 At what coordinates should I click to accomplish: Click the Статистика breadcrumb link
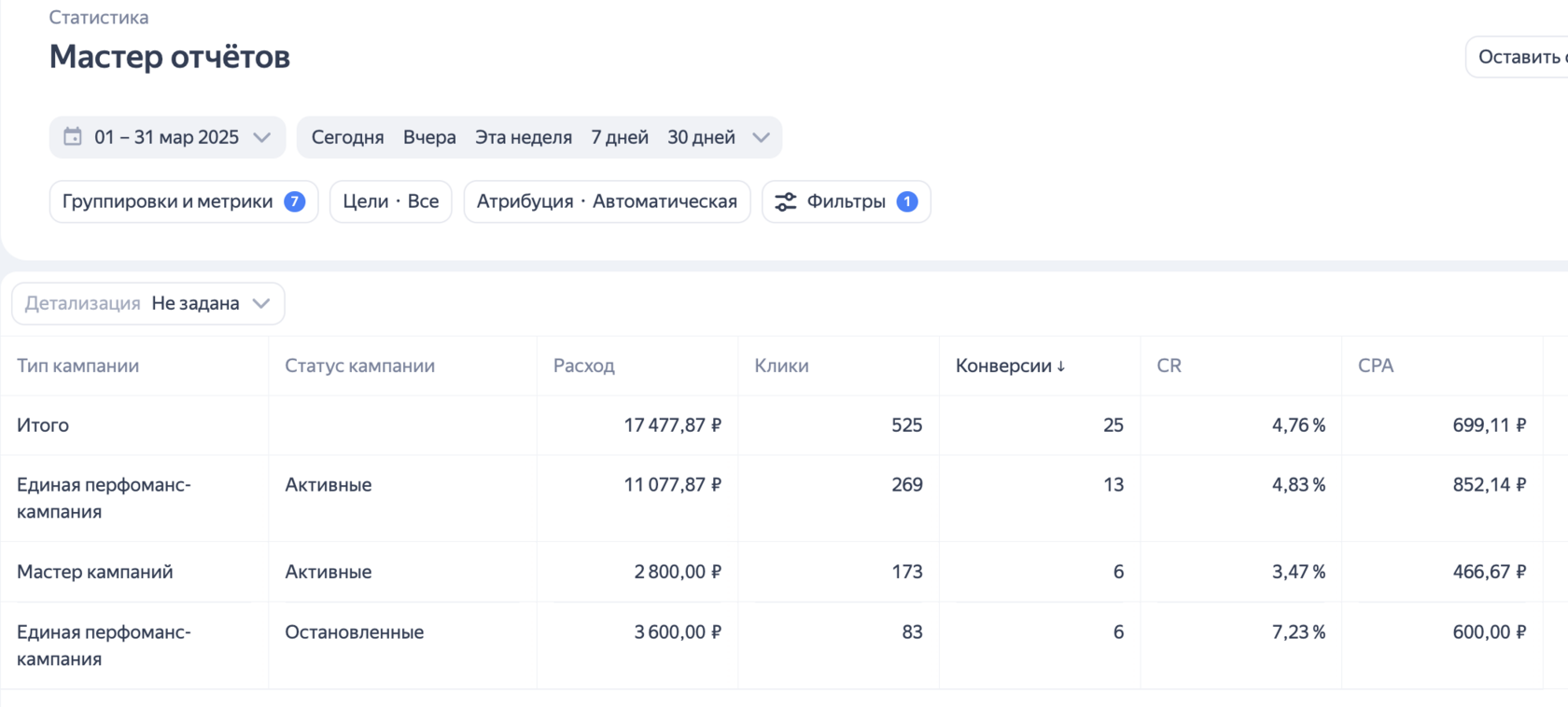(x=98, y=17)
